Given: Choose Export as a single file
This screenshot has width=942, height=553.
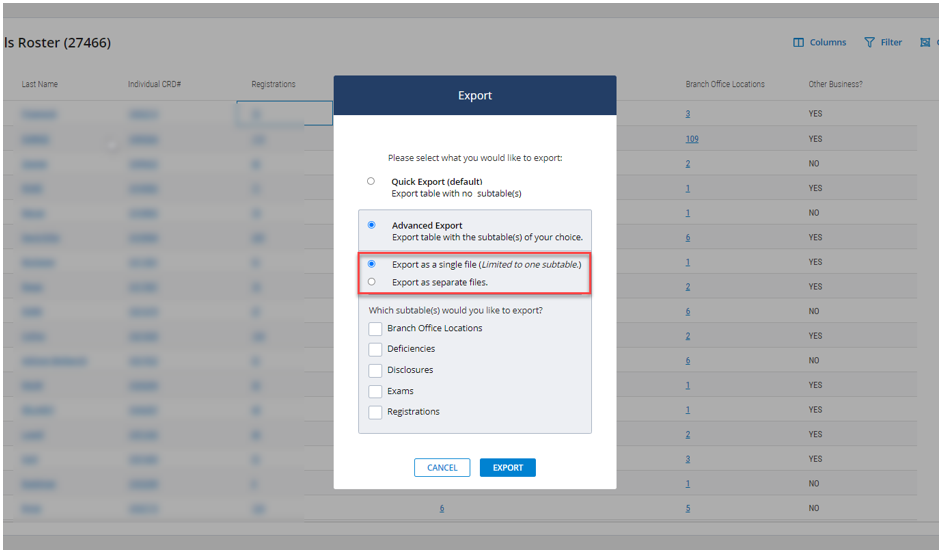Looking at the screenshot, I should tap(372, 264).
